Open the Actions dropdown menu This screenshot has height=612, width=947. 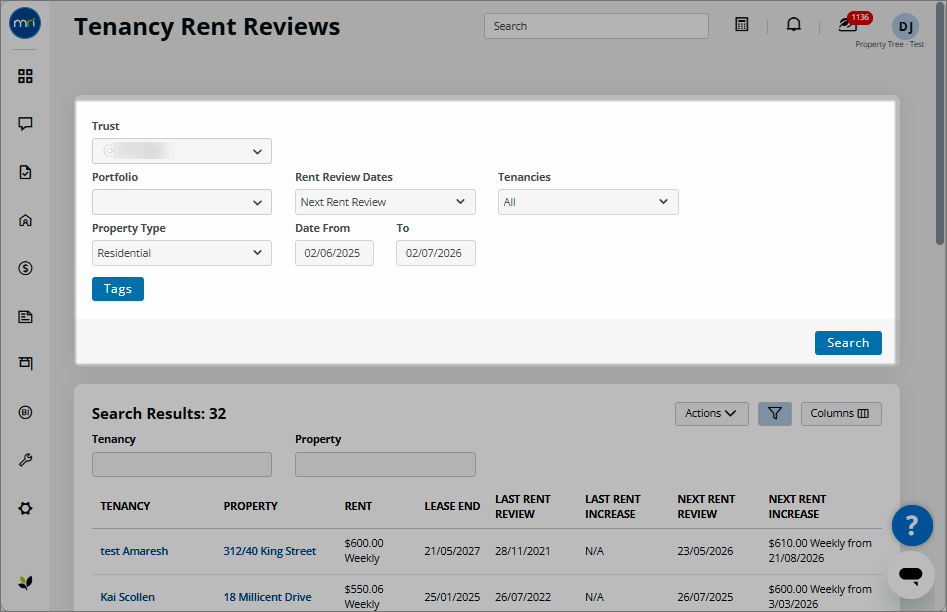[711, 414]
